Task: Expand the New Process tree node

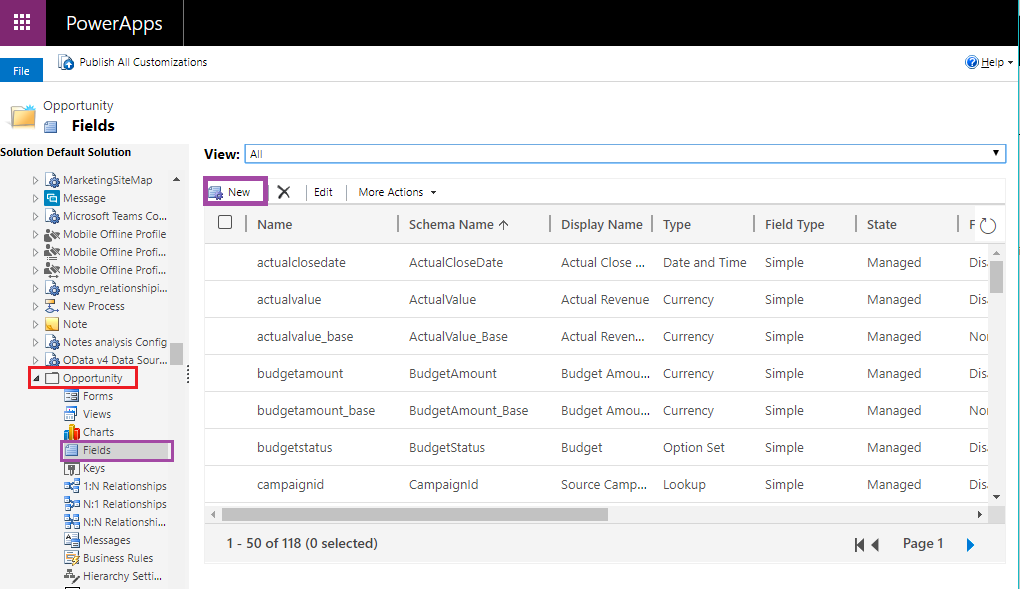Action: 36,306
